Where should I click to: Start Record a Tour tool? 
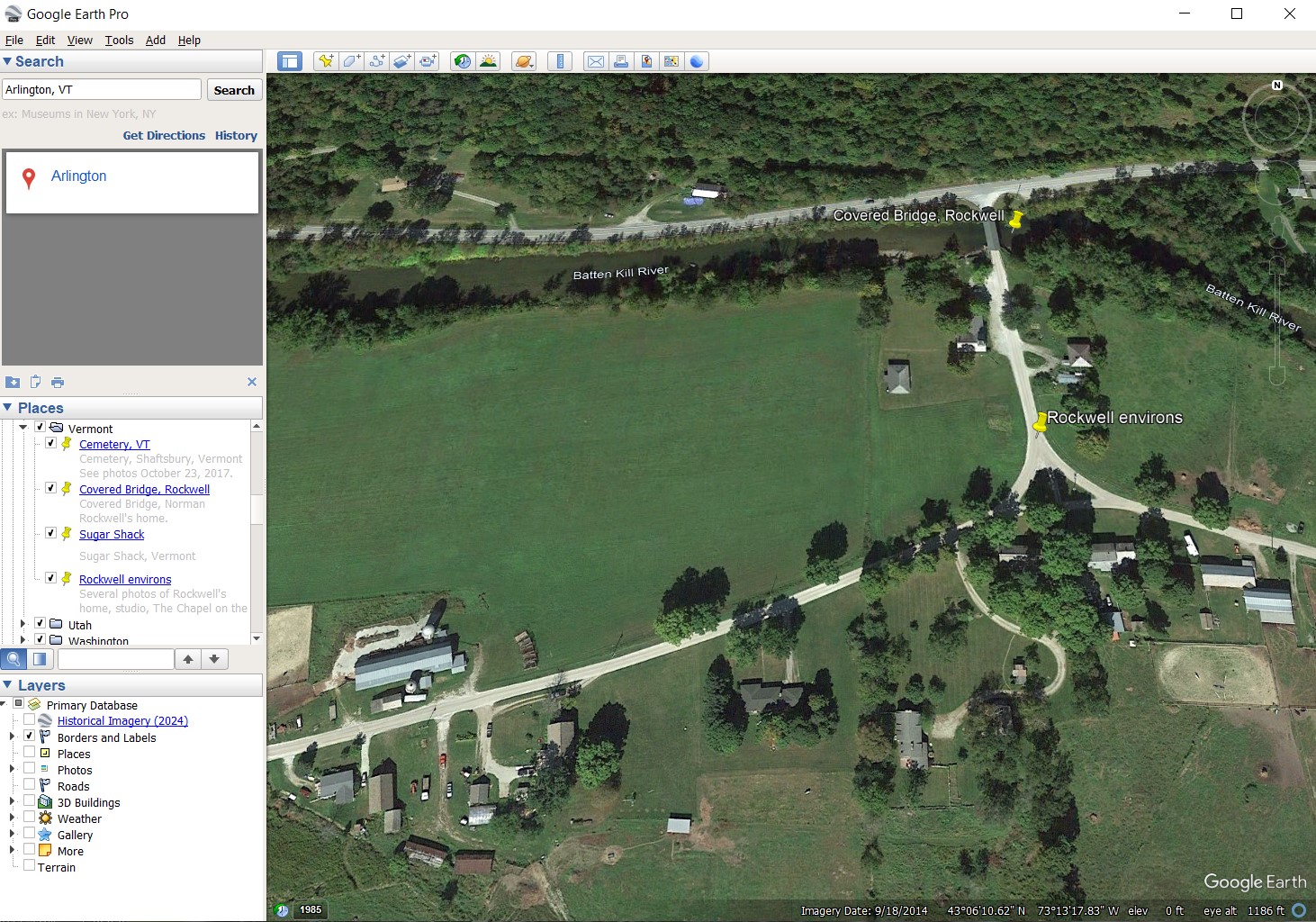(x=427, y=61)
